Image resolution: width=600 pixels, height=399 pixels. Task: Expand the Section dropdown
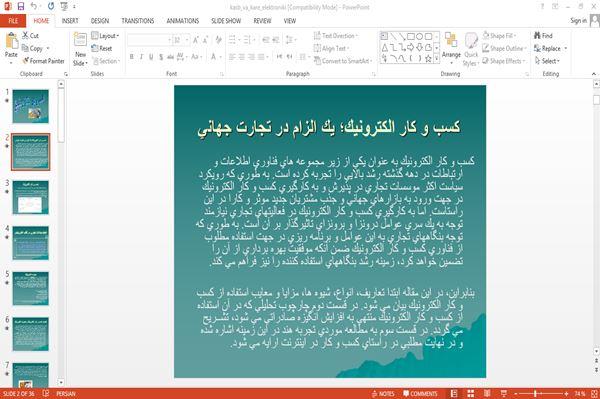point(106,61)
